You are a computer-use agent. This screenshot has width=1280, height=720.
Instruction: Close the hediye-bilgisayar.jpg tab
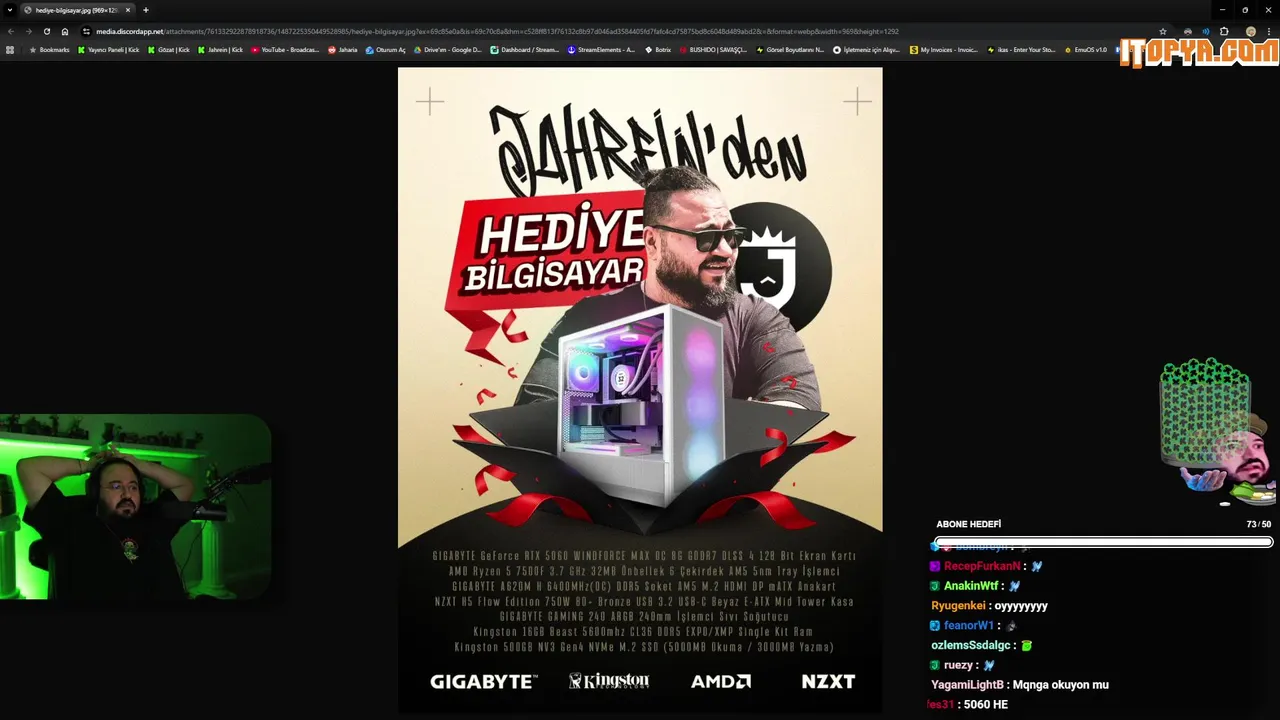click(x=128, y=10)
